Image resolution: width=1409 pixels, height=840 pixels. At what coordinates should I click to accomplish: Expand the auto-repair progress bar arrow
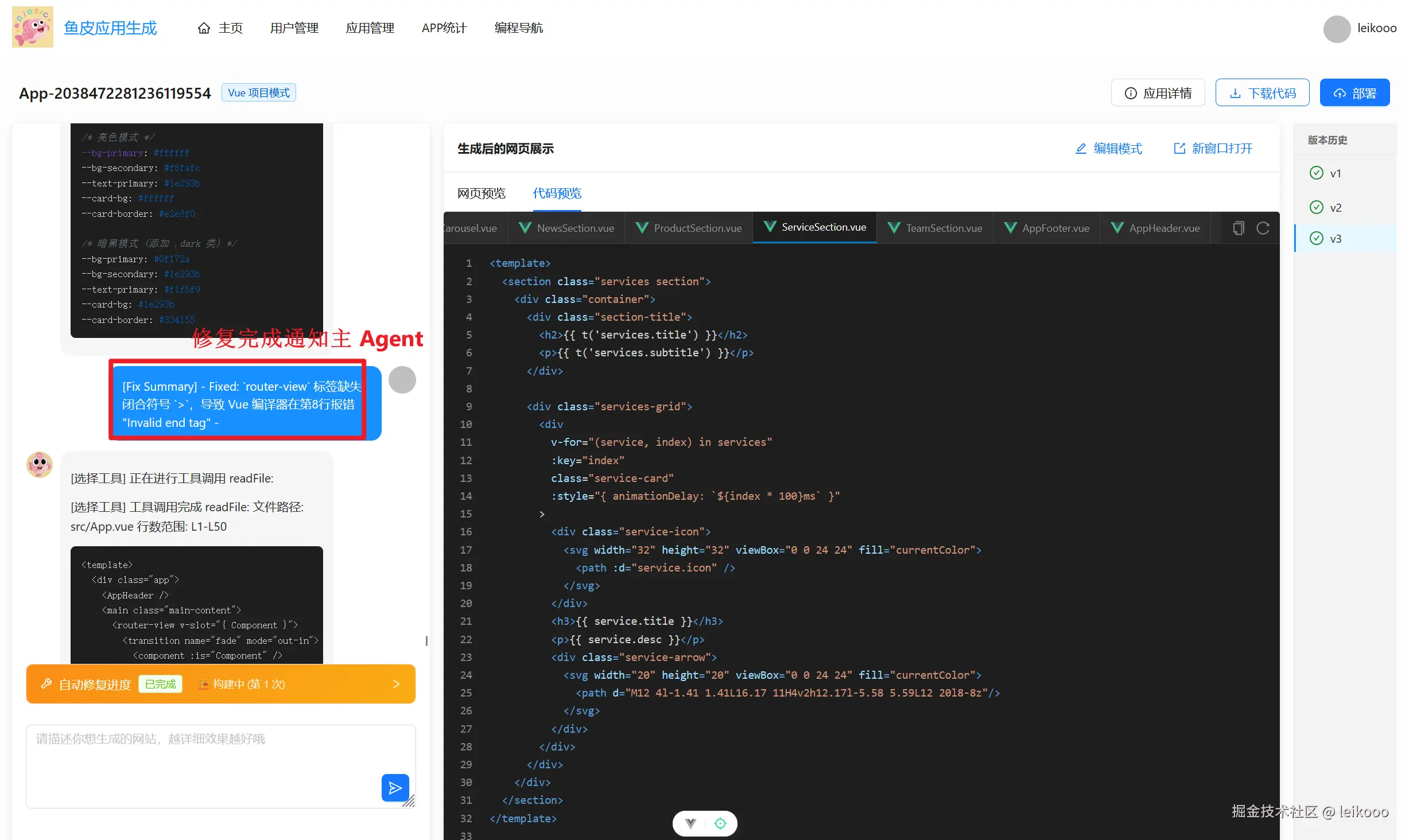(x=396, y=684)
